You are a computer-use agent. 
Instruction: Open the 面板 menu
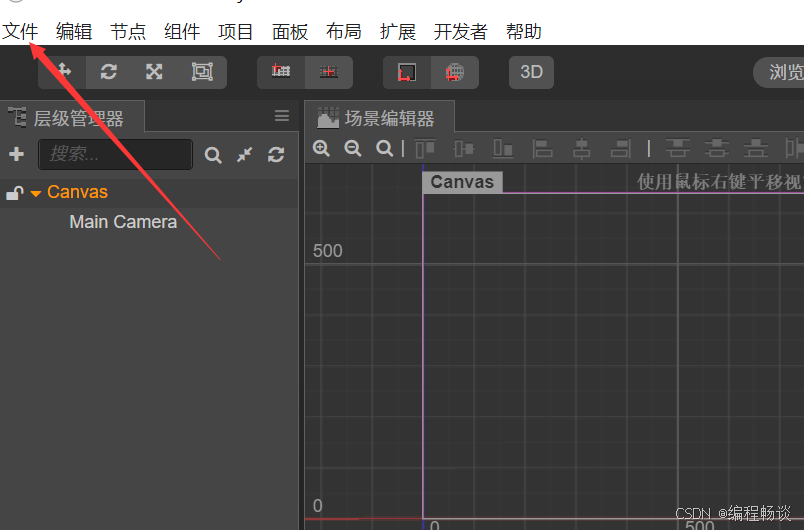(290, 32)
